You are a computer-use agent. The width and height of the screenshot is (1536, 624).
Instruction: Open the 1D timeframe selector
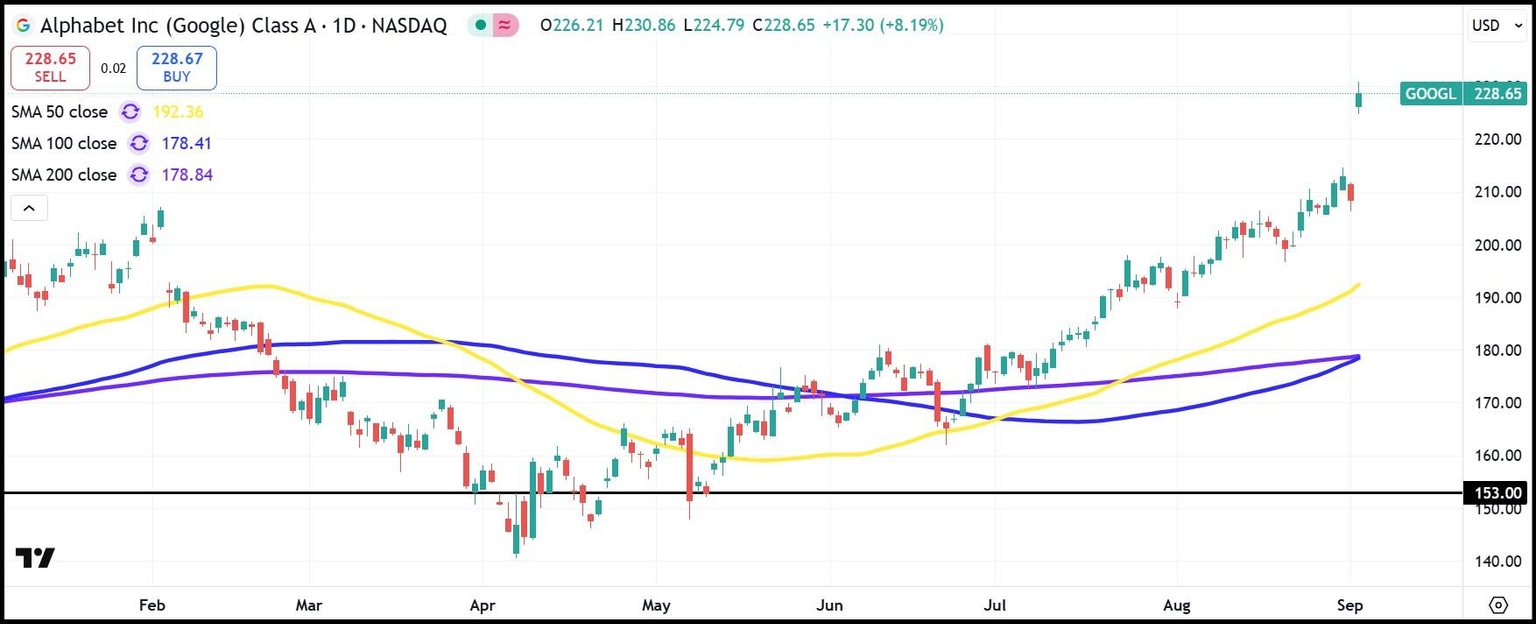(x=342, y=25)
